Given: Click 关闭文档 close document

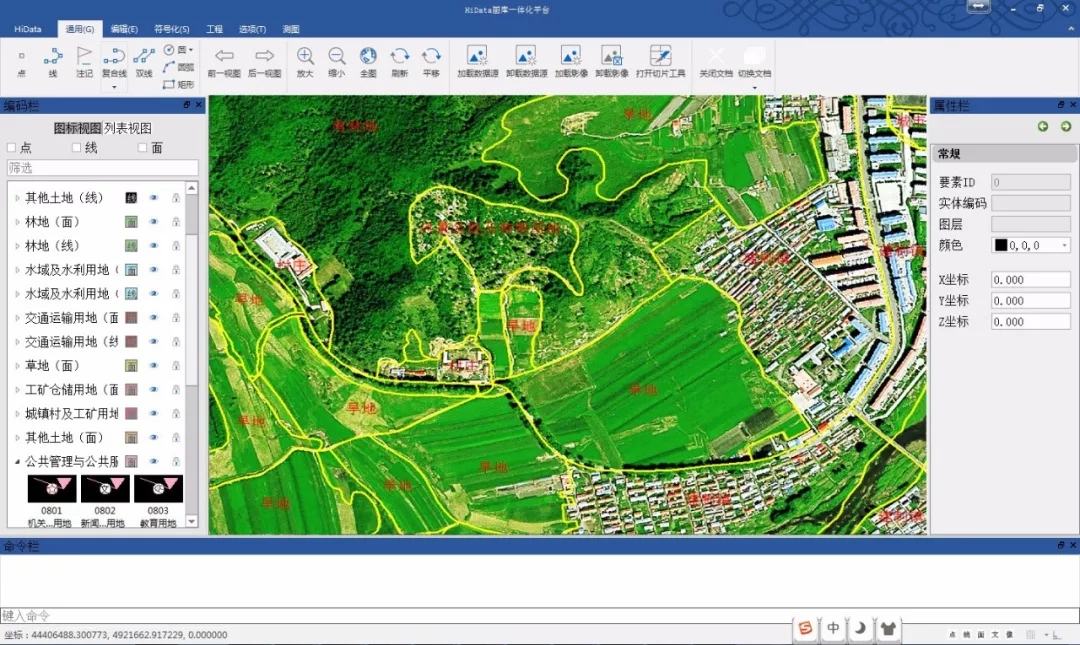Looking at the screenshot, I should [716, 62].
